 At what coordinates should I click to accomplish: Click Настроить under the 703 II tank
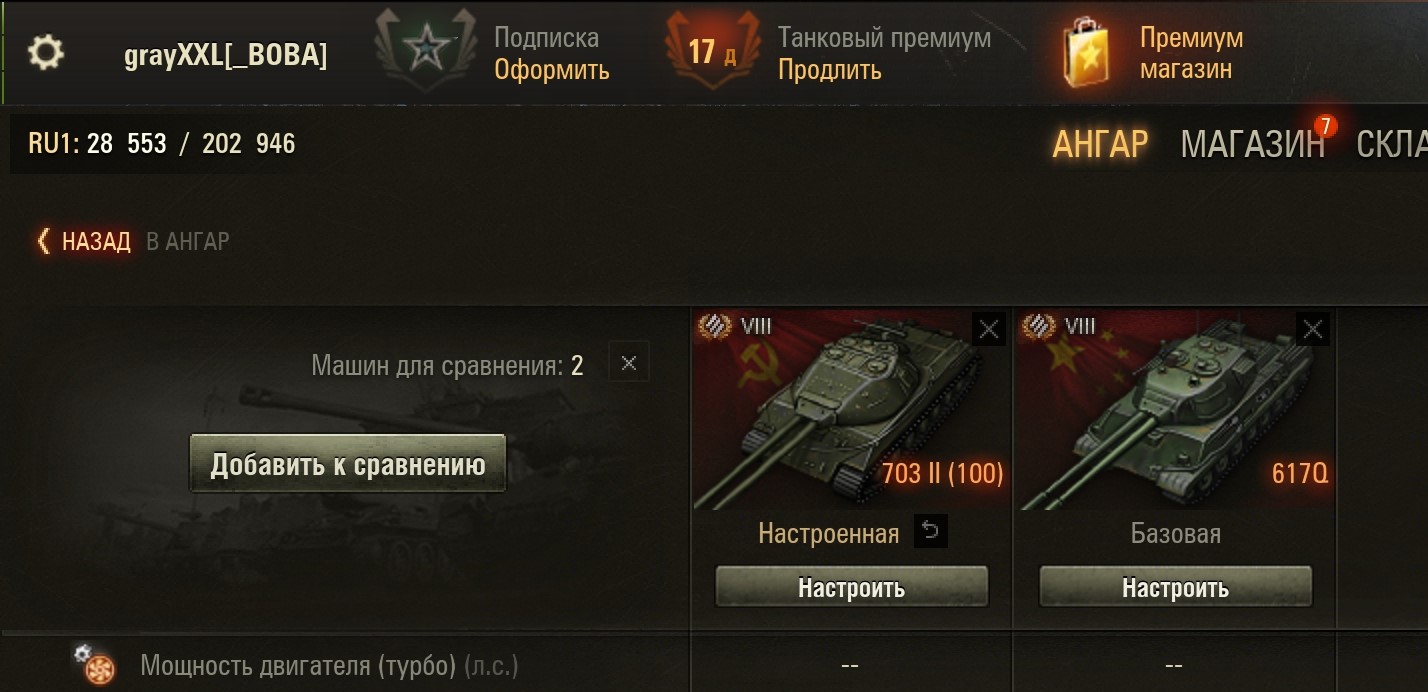852,587
